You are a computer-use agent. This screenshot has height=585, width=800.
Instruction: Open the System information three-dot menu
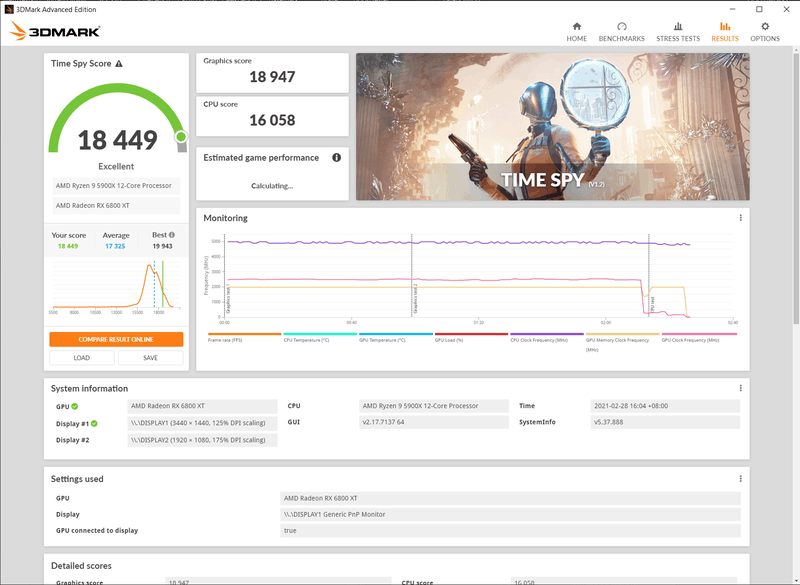(740, 388)
